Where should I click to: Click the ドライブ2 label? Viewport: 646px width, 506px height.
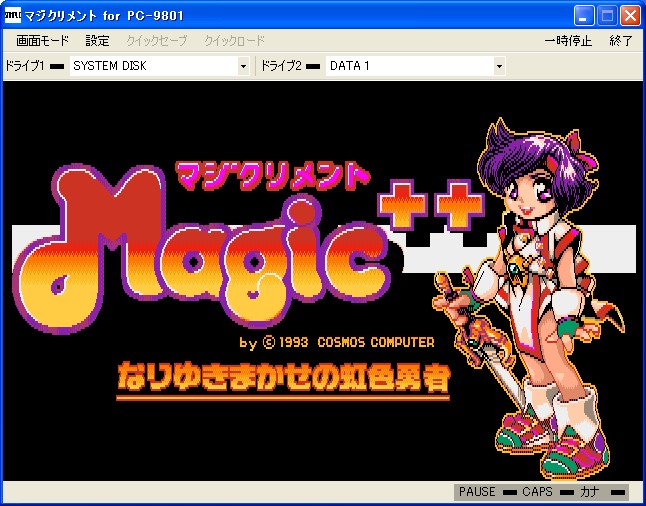click(x=281, y=66)
